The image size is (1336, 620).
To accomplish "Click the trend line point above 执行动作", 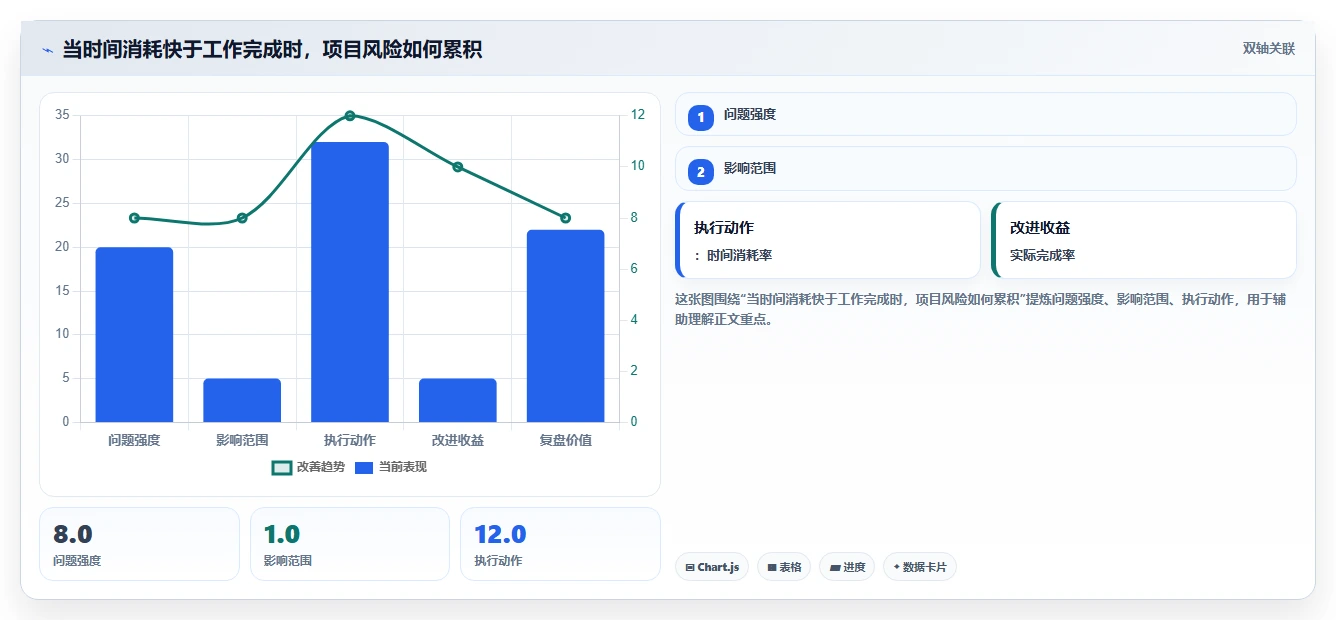I will (x=350, y=116).
